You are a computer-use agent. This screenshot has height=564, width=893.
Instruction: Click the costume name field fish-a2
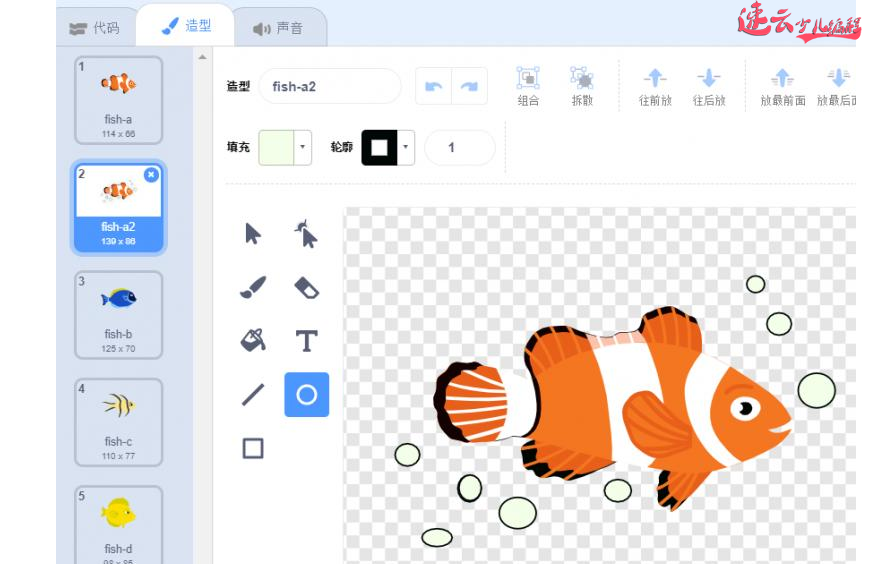(329, 87)
